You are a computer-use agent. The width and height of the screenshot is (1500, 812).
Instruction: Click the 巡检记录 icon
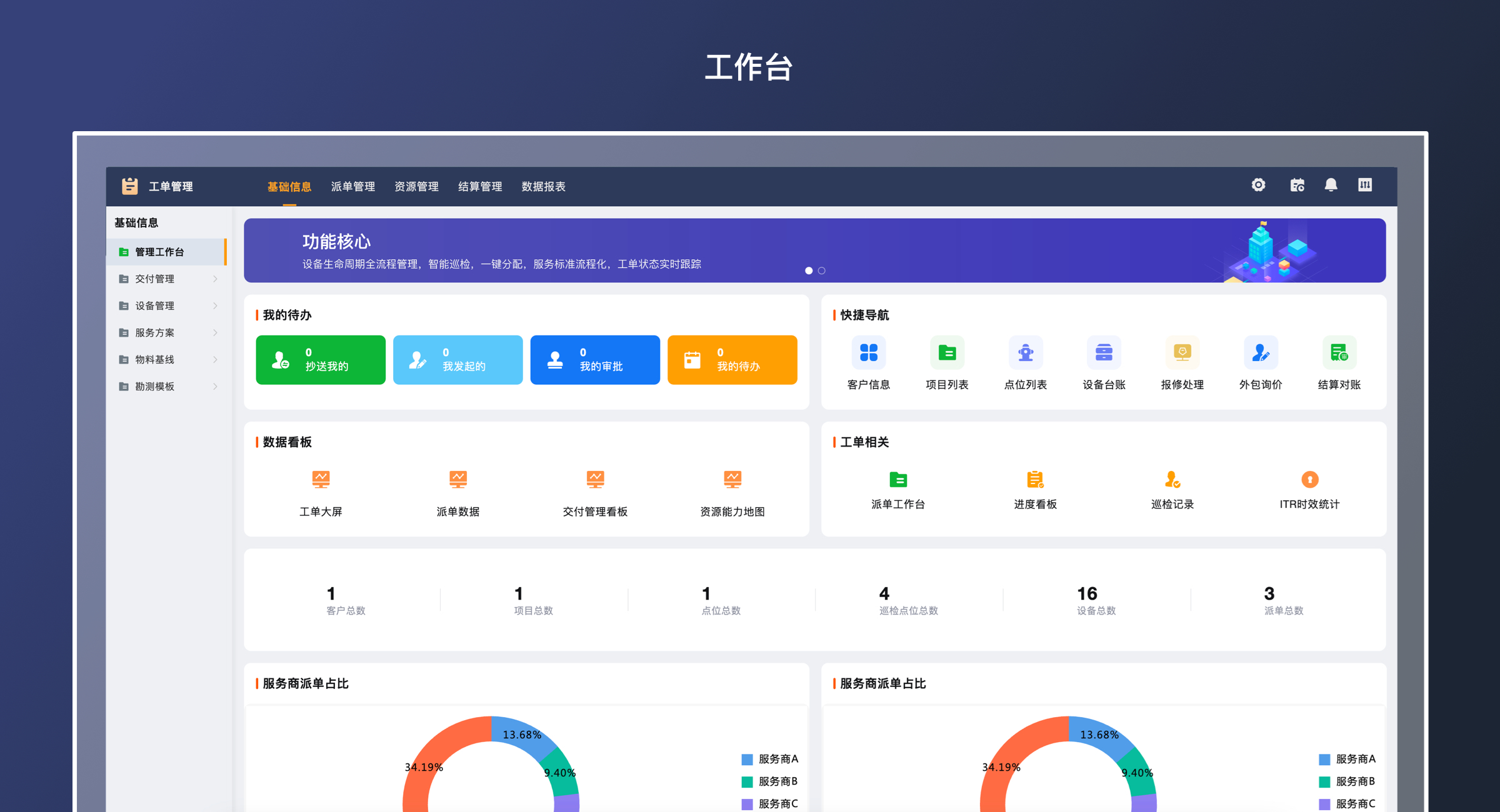pyautogui.click(x=1172, y=480)
